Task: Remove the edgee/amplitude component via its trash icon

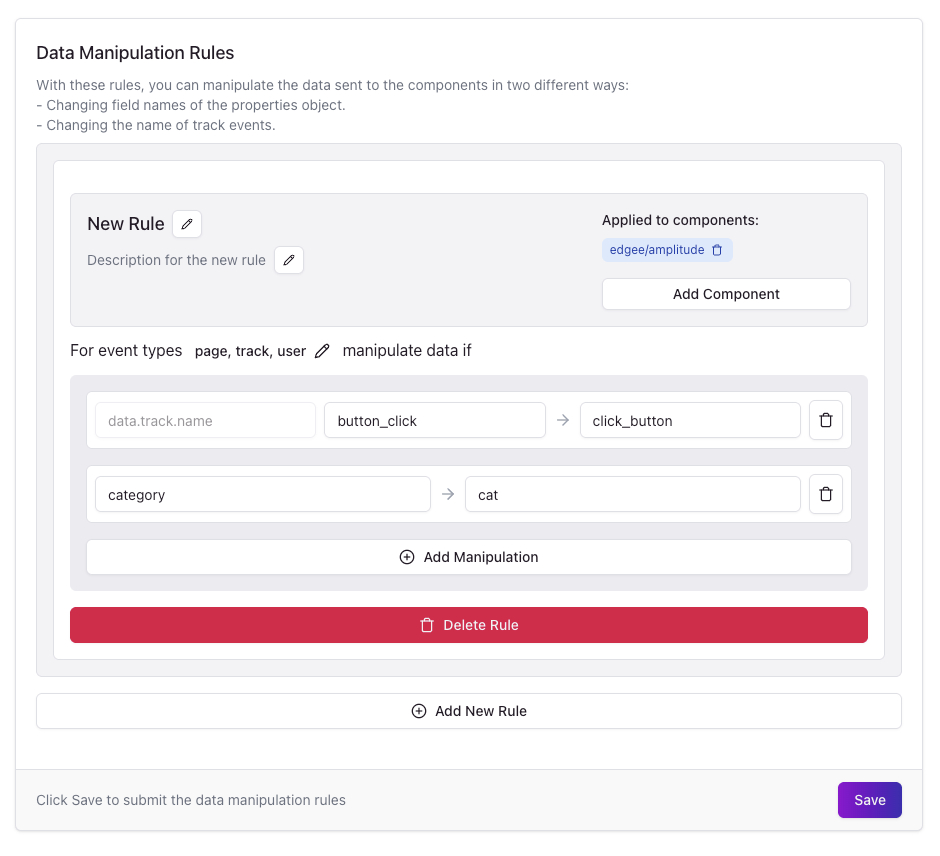Action: 717,250
